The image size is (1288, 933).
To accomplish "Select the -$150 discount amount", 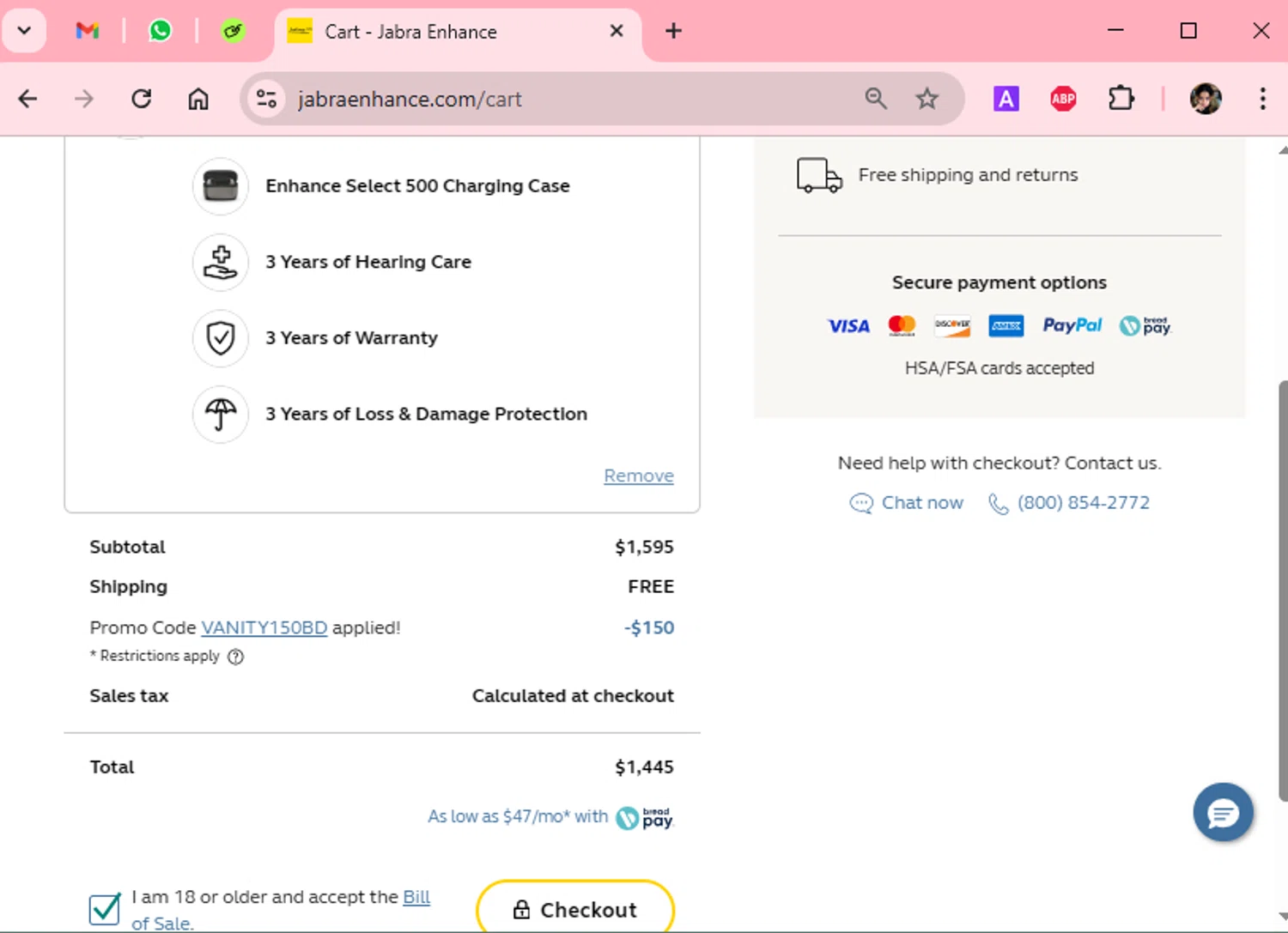I will (649, 628).
